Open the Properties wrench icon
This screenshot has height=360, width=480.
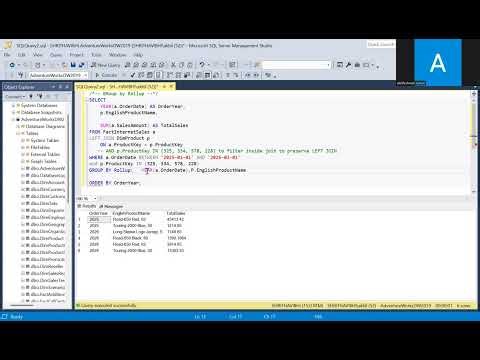(x=348, y=65)
